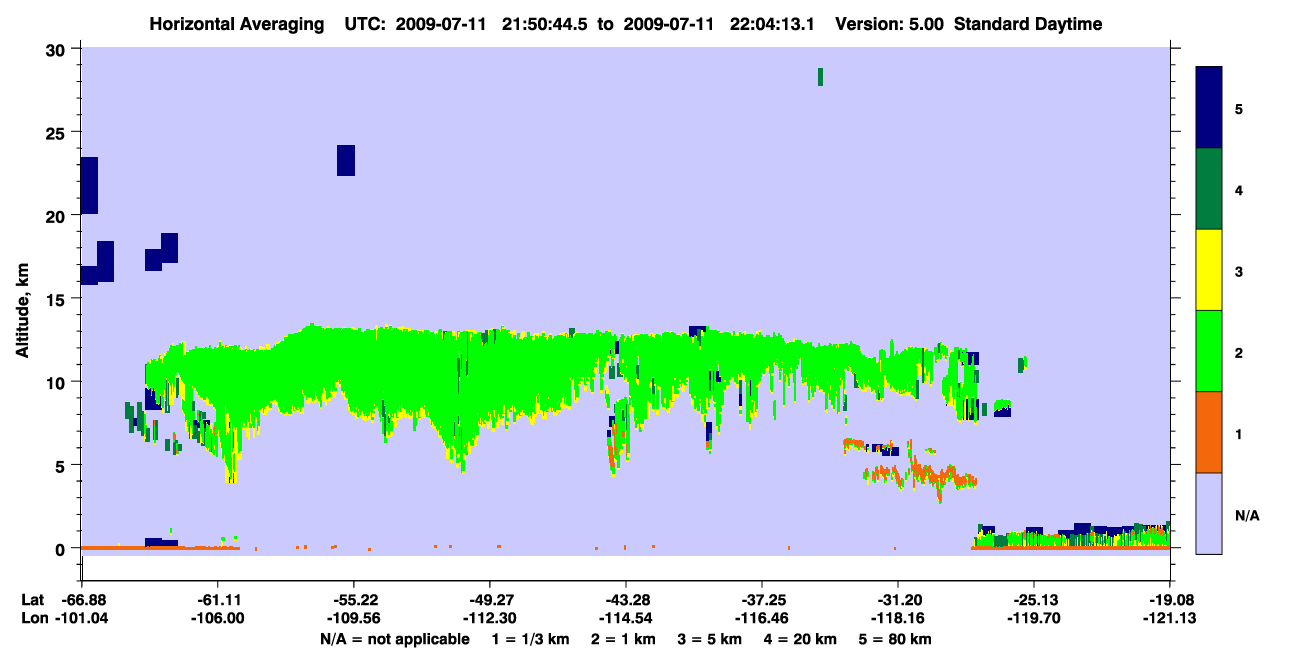Viewport: 1300px width, 667px height.
Task: Click the 'Version: 5.00' label
Action: [x=891, y=24]
